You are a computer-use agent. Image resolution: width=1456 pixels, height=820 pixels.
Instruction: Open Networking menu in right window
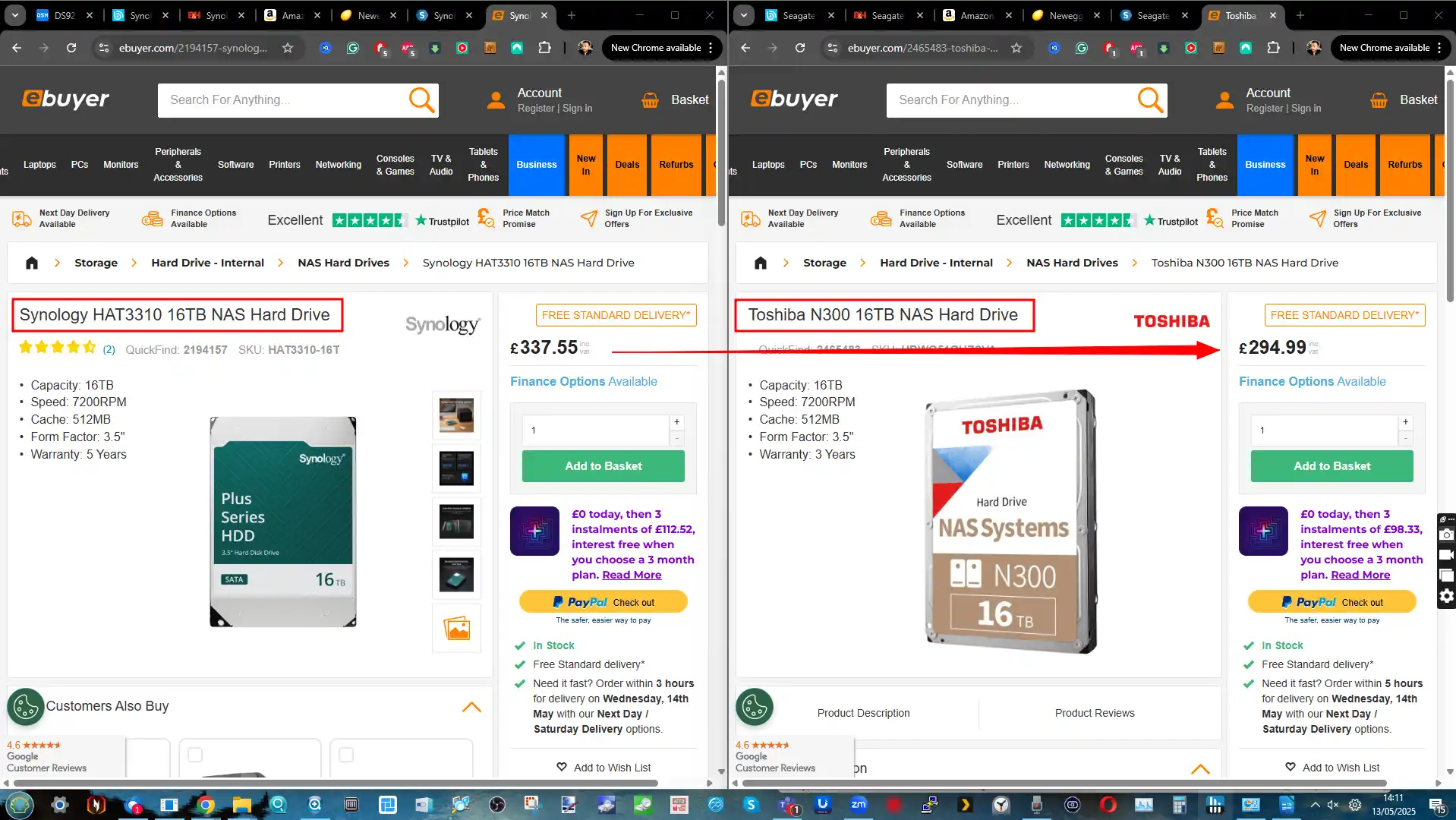1067,165
